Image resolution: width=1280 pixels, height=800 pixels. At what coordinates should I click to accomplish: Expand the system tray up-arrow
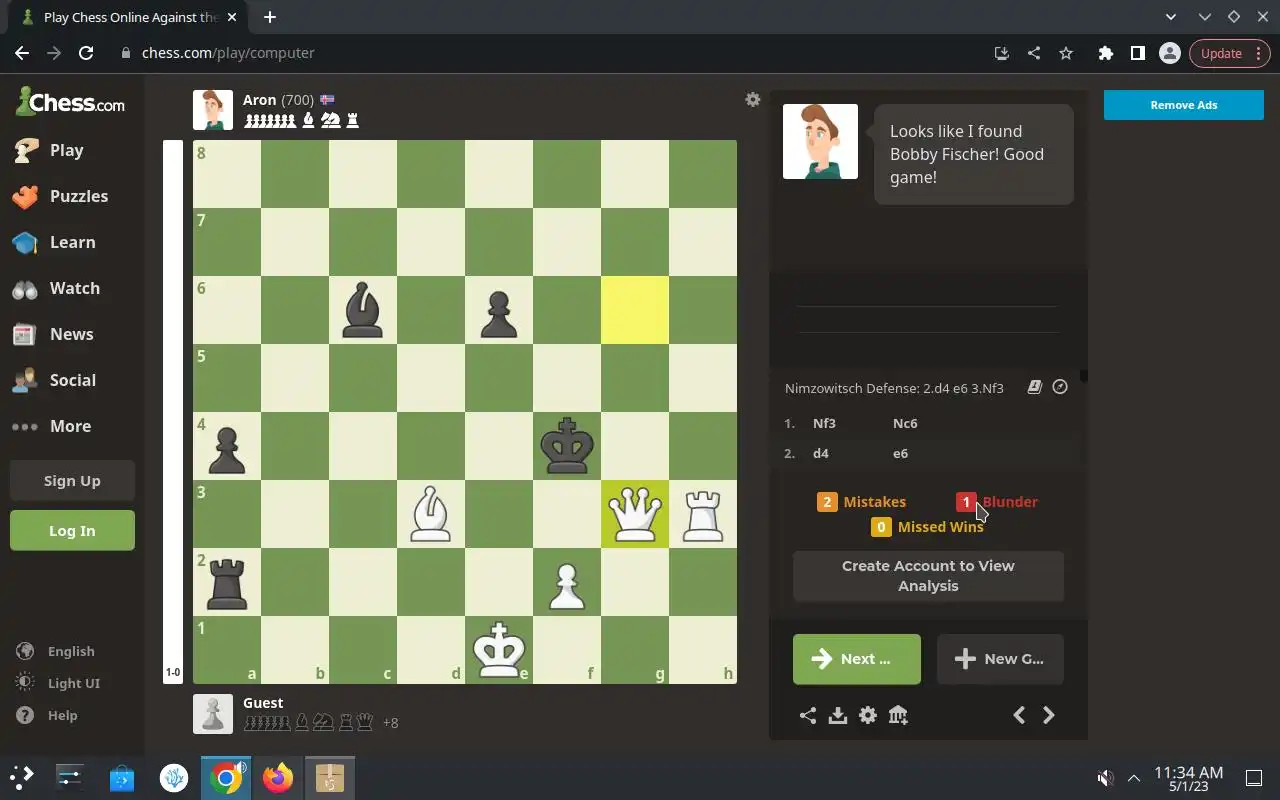click(x=1134, y=778)
